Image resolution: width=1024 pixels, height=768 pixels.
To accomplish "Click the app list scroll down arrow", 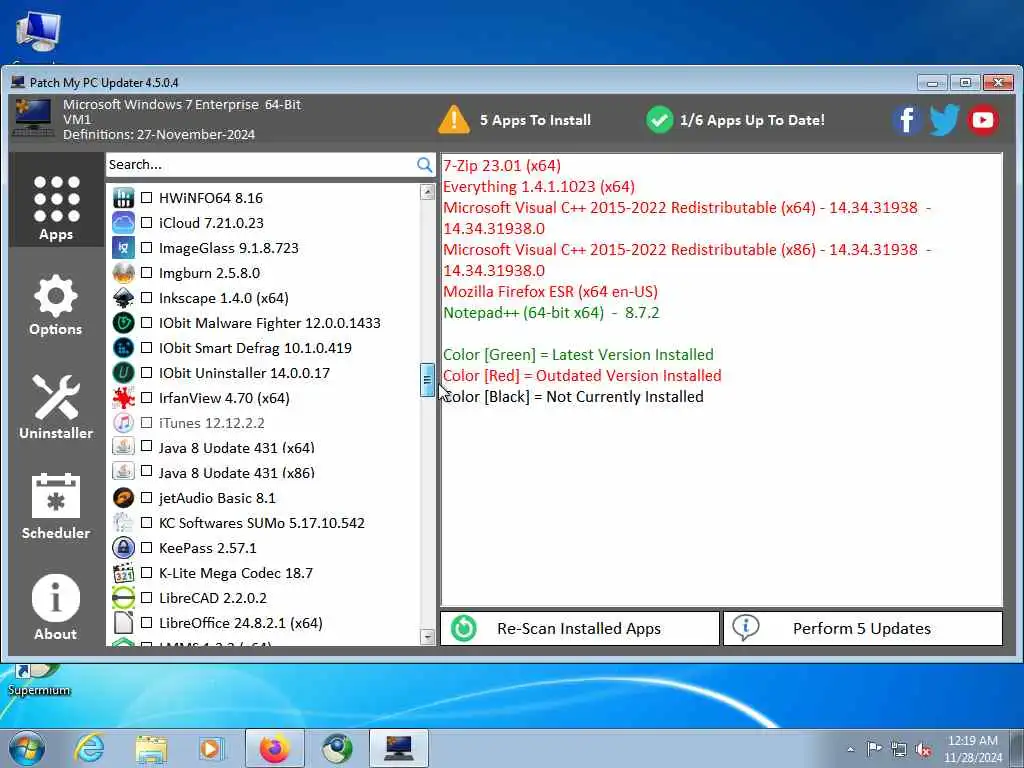I will (x=428, y=637).
